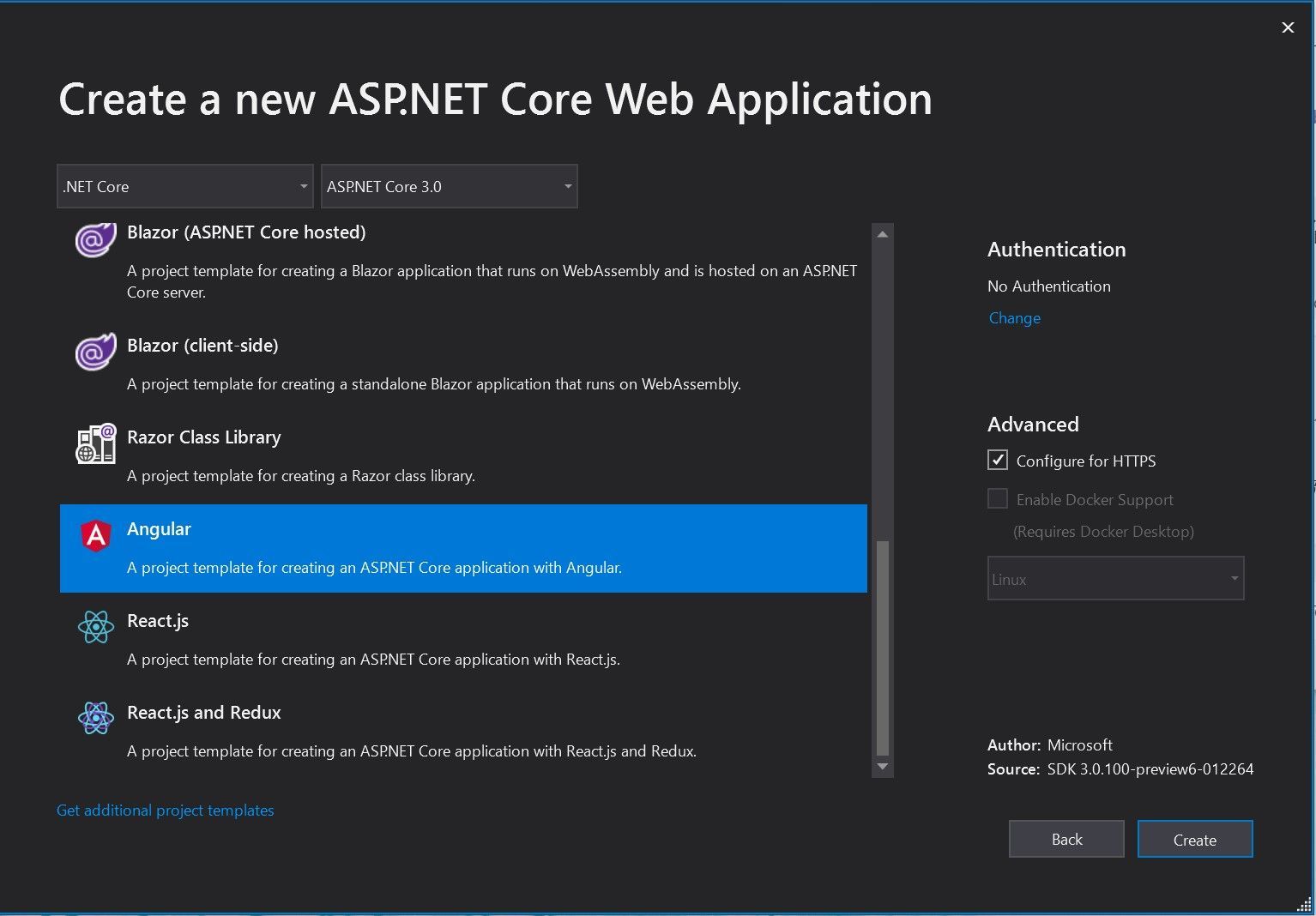This screenshot has width=1316, height=916.
Task: Click the Blazor (client-side) template icon
Action: tap(95, 352)
